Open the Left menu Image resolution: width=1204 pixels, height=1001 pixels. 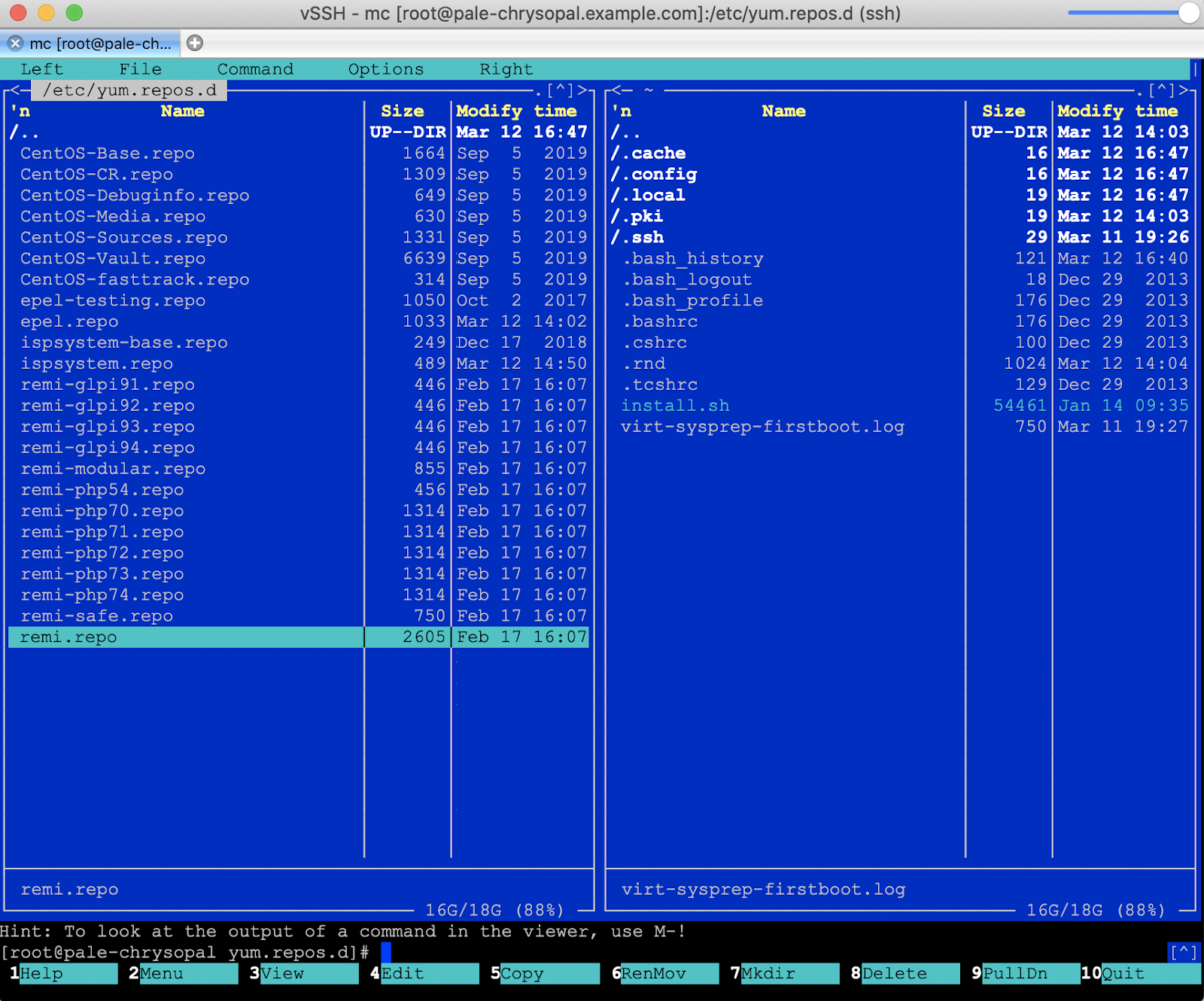[41, 69]
